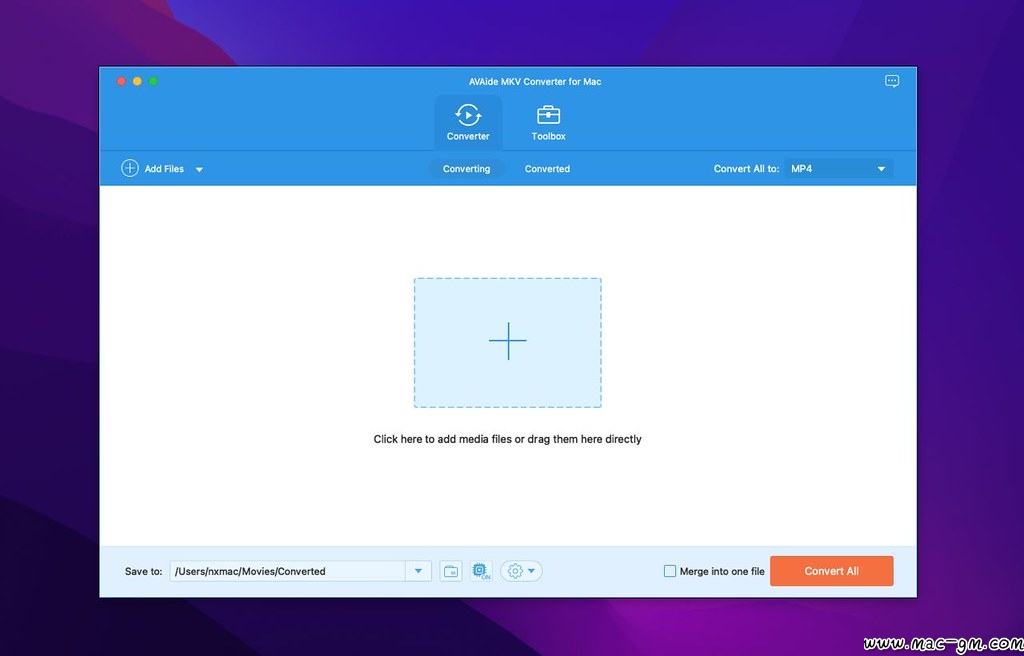Image resolution: width=1024 pixels, height=656 pixels.
Task: Expand the Add Files dropdown arrow
Action: [199, 169]
